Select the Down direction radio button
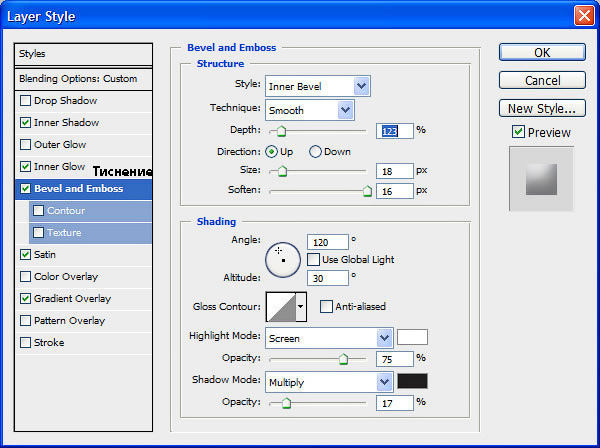Screen dimensions: 600x448 point(315,152)
